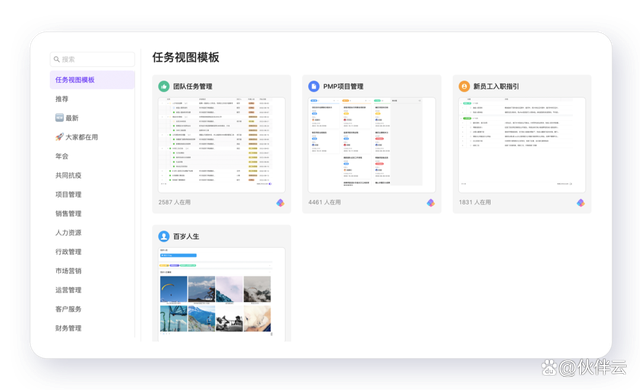This screenshot has height=390, width=640.
Task: Click the blue person icon of 百岁人生
Action: coord(164,236)
